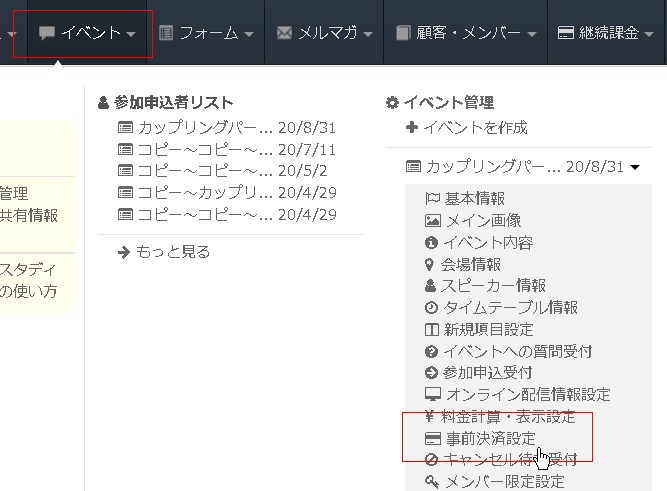Open メイン画像 settings
The width and height of the screenshot is (667, 491).
point(484,220)
